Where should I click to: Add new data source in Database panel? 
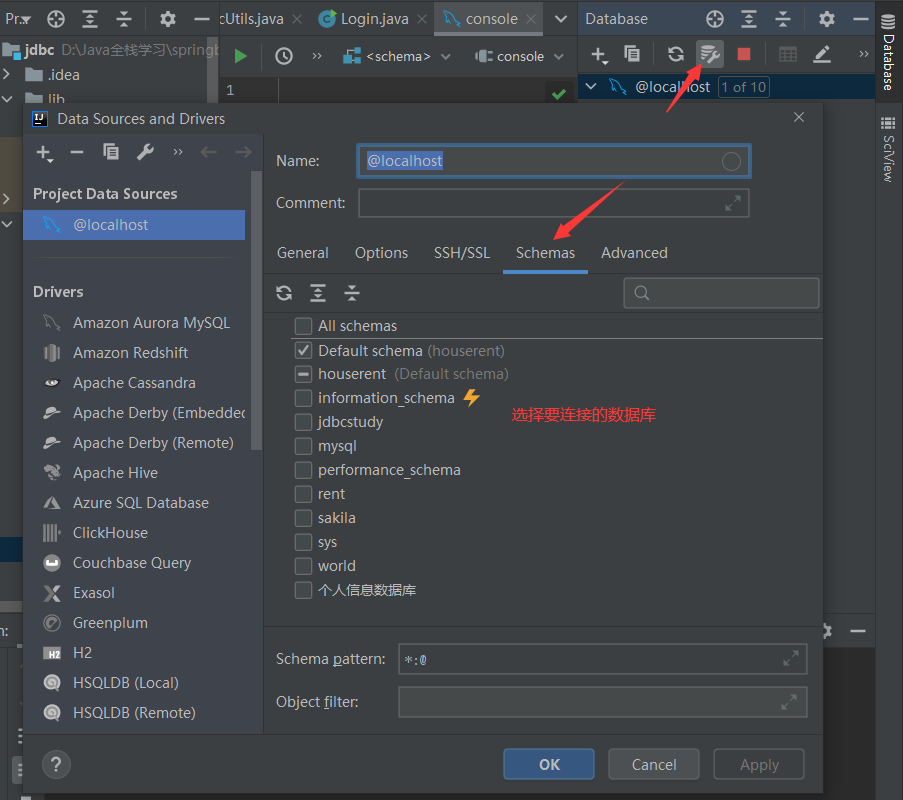[599, 55]
